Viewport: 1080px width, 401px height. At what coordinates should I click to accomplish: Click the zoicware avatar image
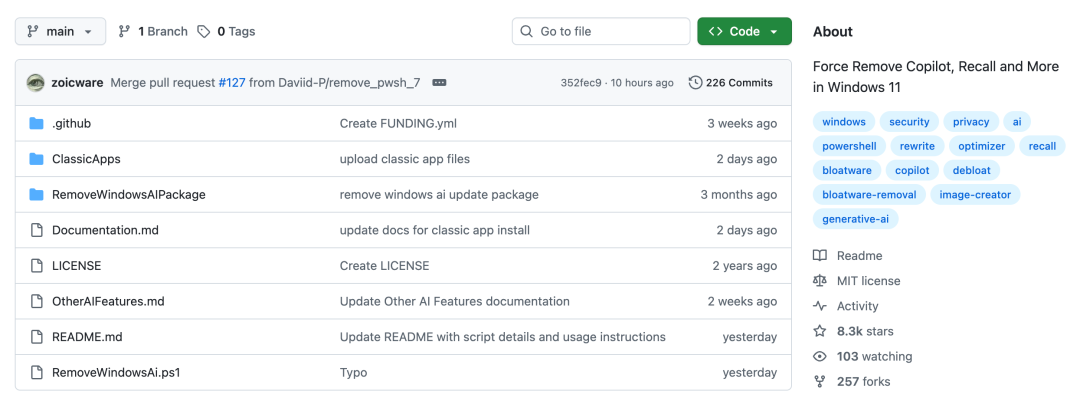(36, 83)
